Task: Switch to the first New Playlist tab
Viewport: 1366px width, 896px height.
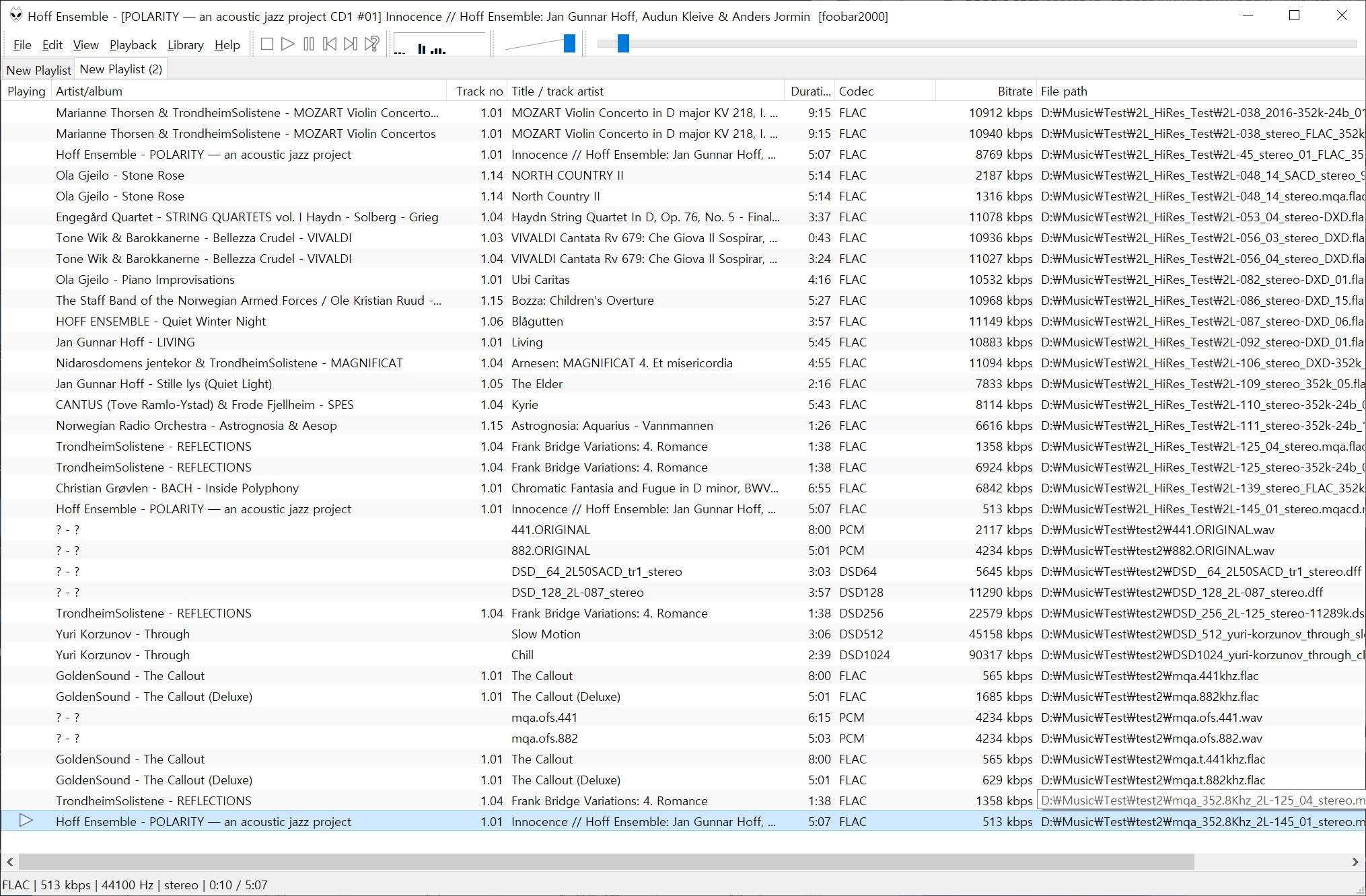Action: pyautogui.click(x=38, y=70)
